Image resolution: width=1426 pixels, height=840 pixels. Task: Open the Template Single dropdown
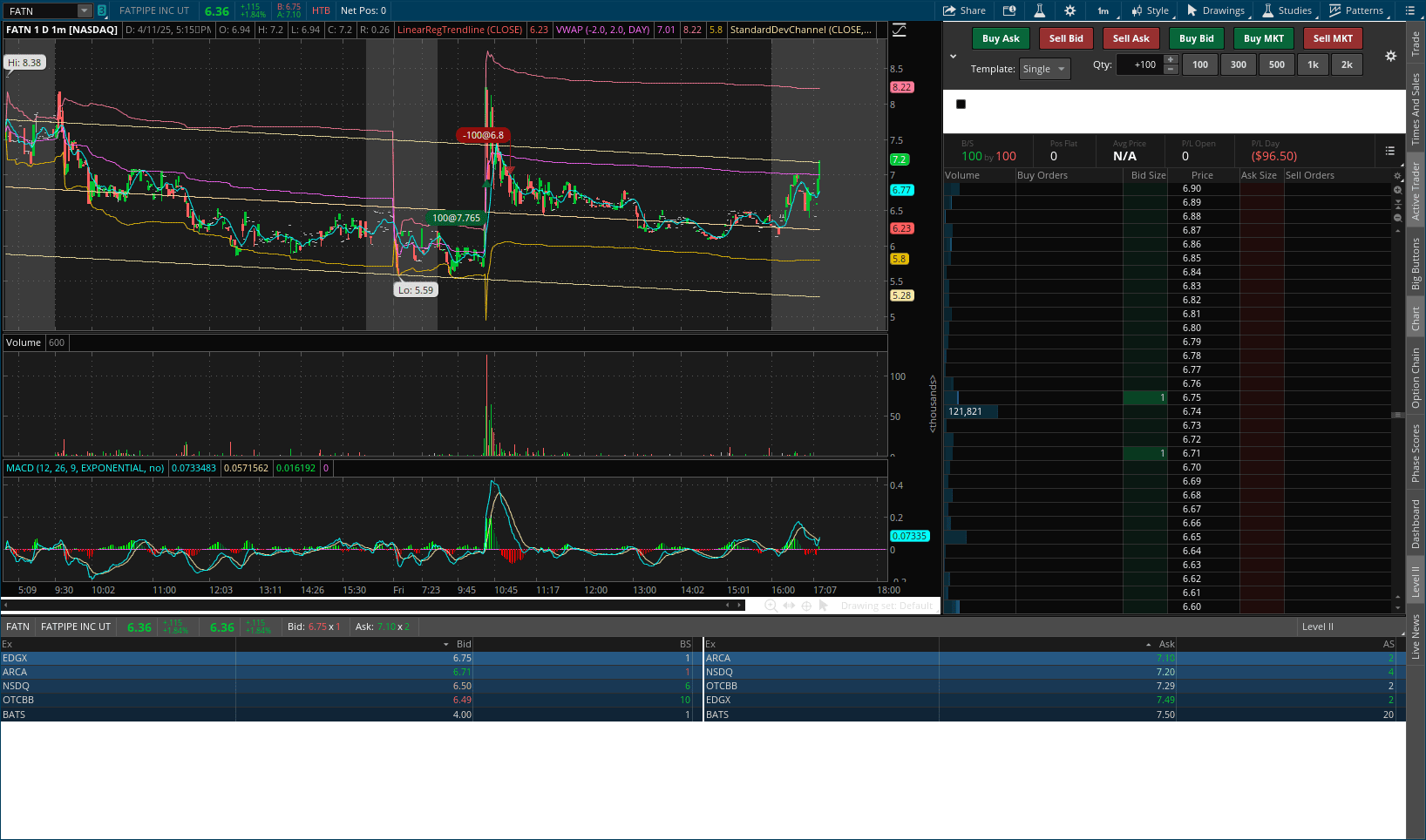pos(1044,69)
